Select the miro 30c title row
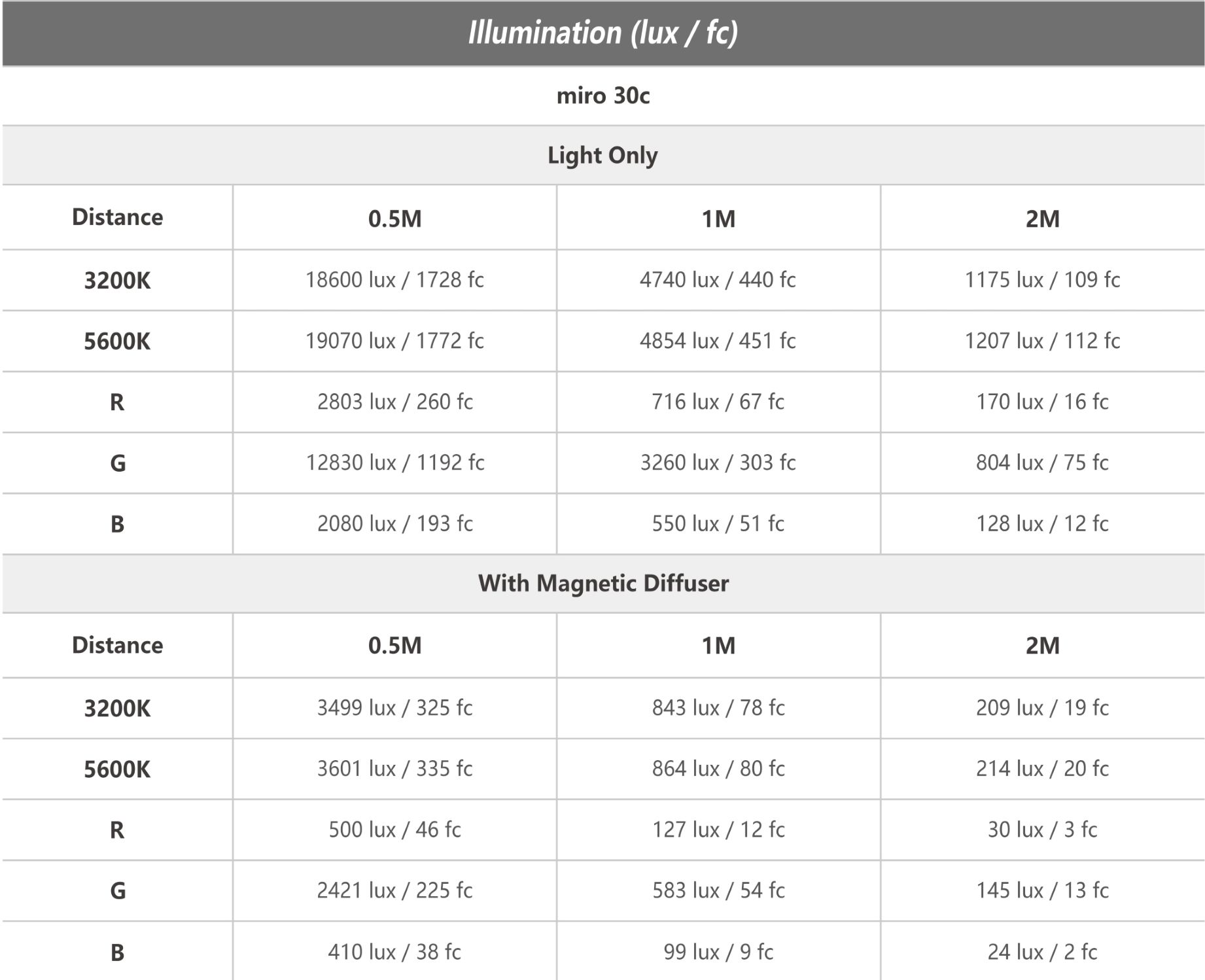Viewport: 1205px width, 980px height. click(602, 96)
